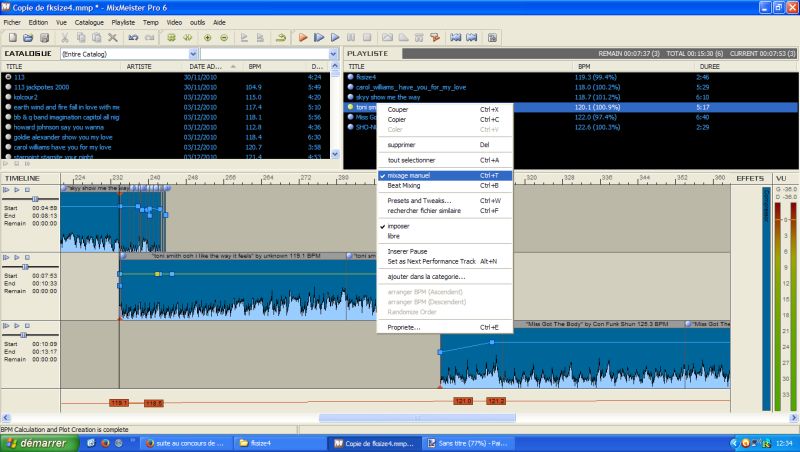The height and width of the screenshot is (452, 800).
Task: Undo the last action
Action: [133, 38]
